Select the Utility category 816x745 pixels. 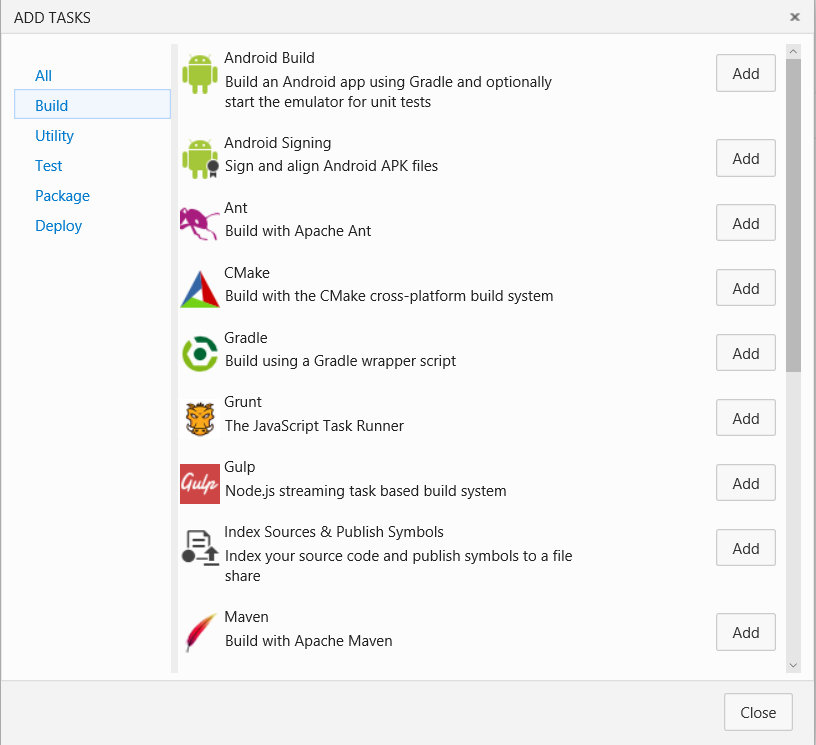pyautogui.click(x=55, y=136)
